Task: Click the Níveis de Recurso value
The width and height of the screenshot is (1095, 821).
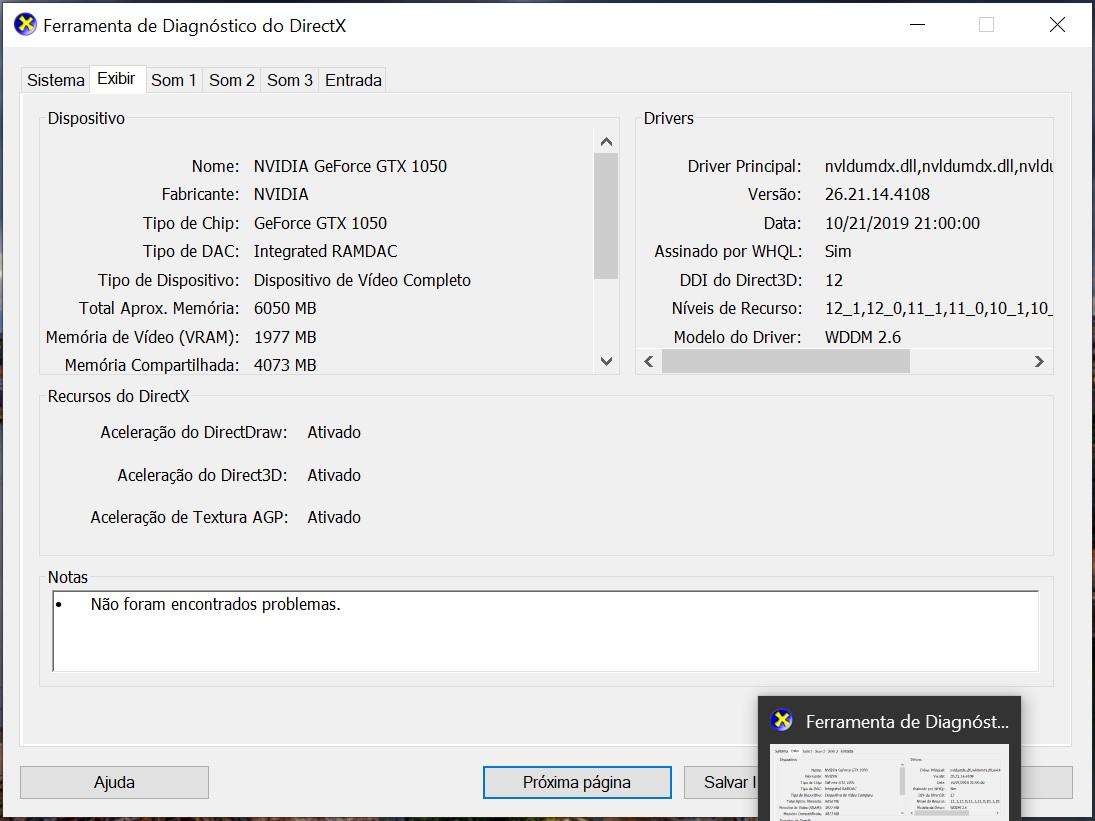Action: click(x=939, y=308)
